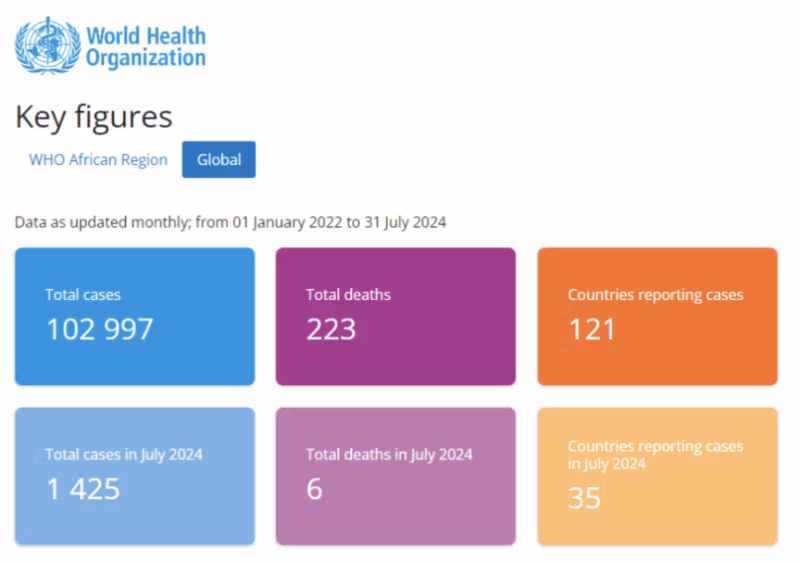Select the 1 425 July cases value

[83, 488]
